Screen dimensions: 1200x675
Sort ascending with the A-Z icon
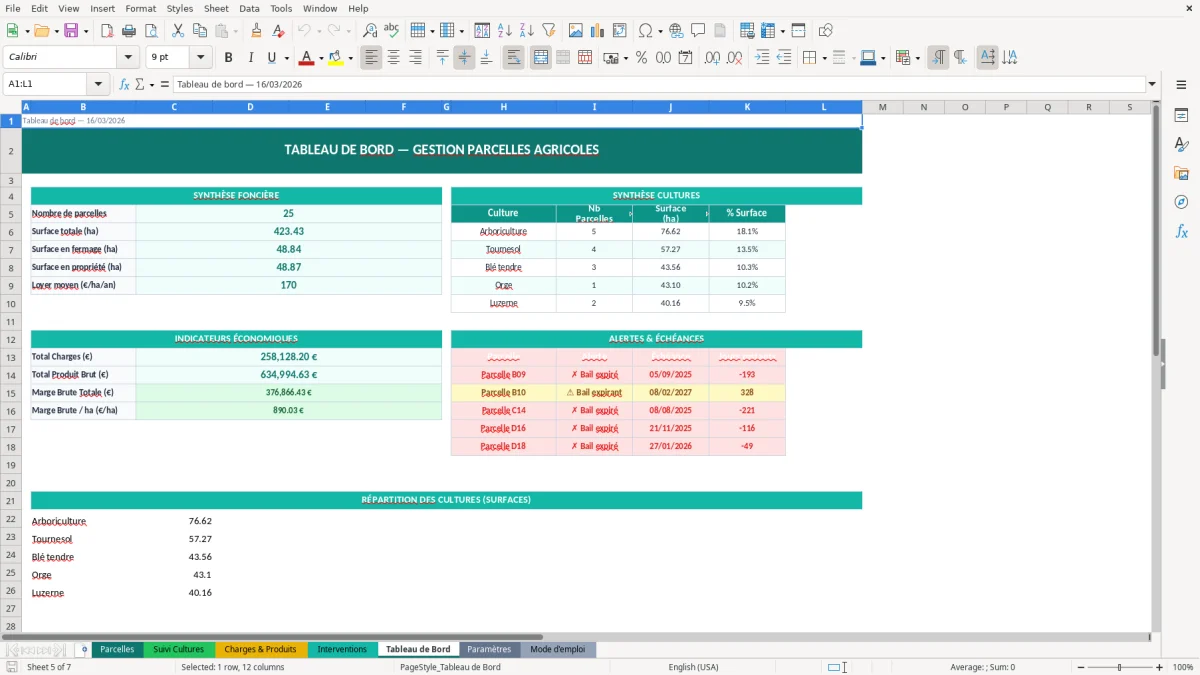505,31
